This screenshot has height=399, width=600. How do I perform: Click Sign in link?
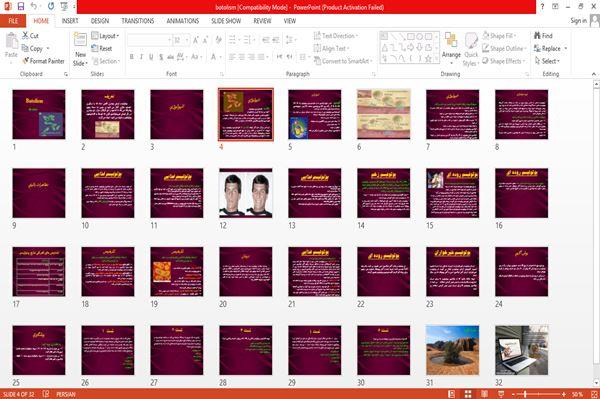(578, 21)
